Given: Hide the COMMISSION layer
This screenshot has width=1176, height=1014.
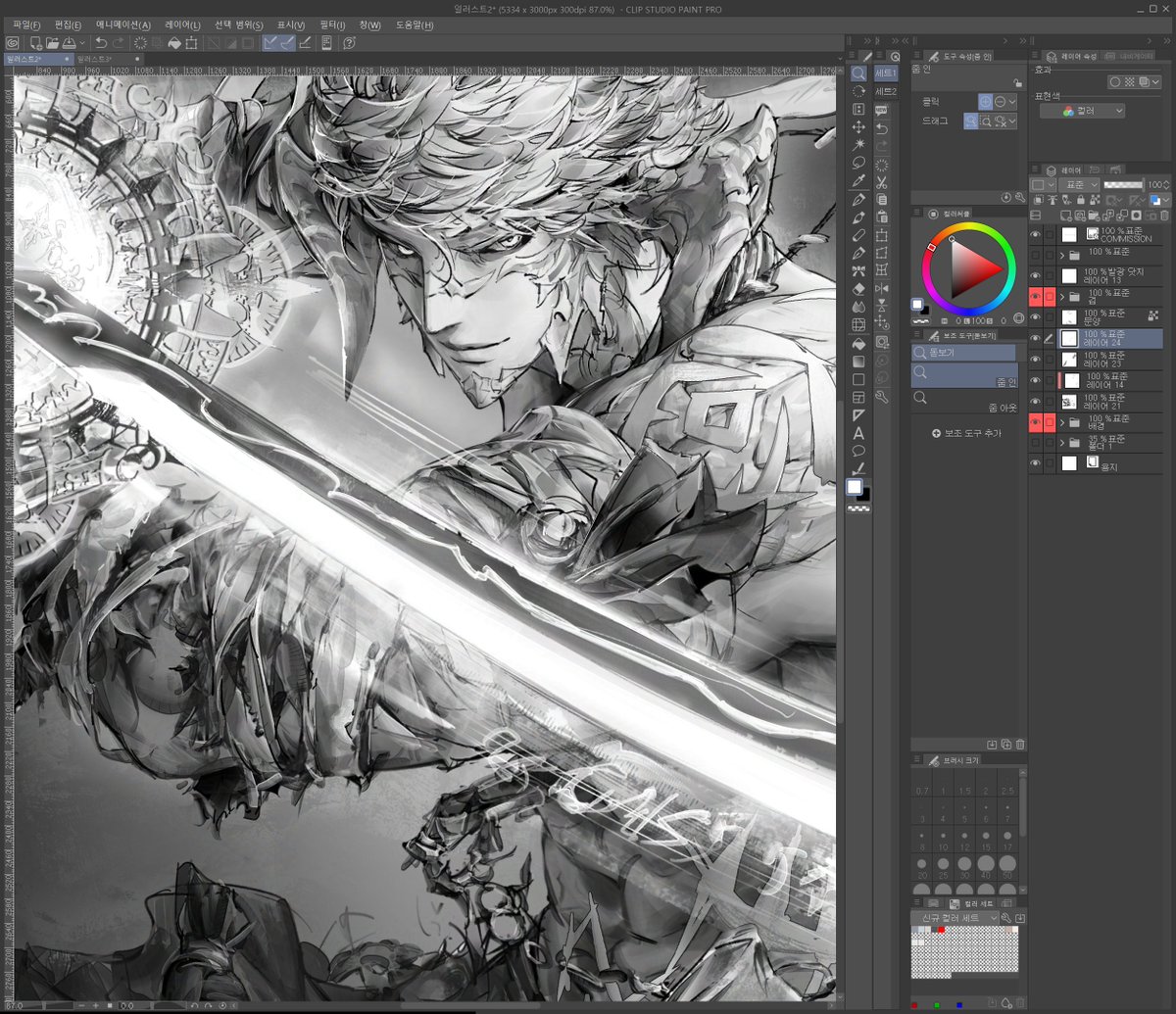Looking at the screenshot, I should 1035,234.
